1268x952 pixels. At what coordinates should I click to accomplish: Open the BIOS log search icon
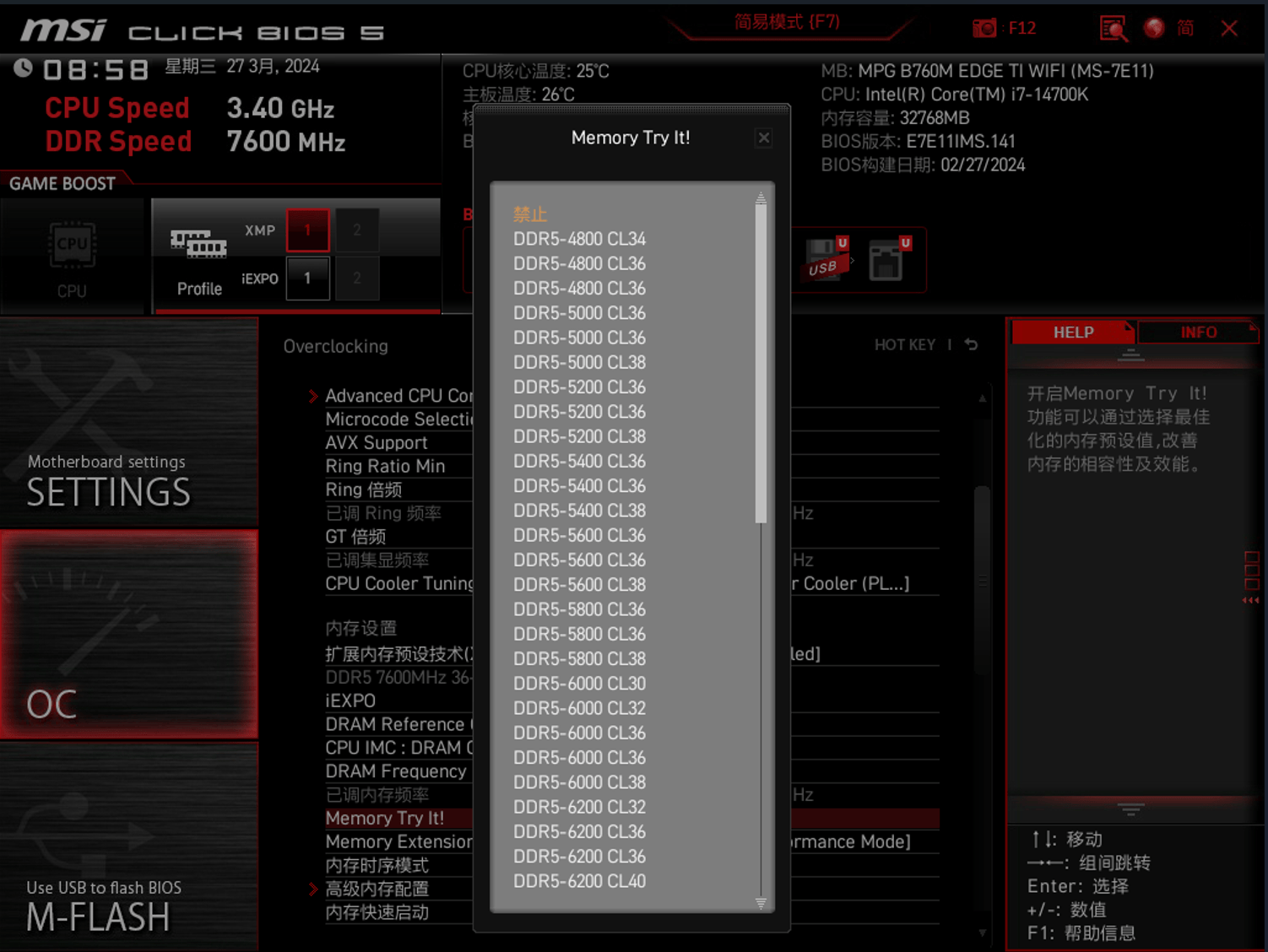point(1114,28)
